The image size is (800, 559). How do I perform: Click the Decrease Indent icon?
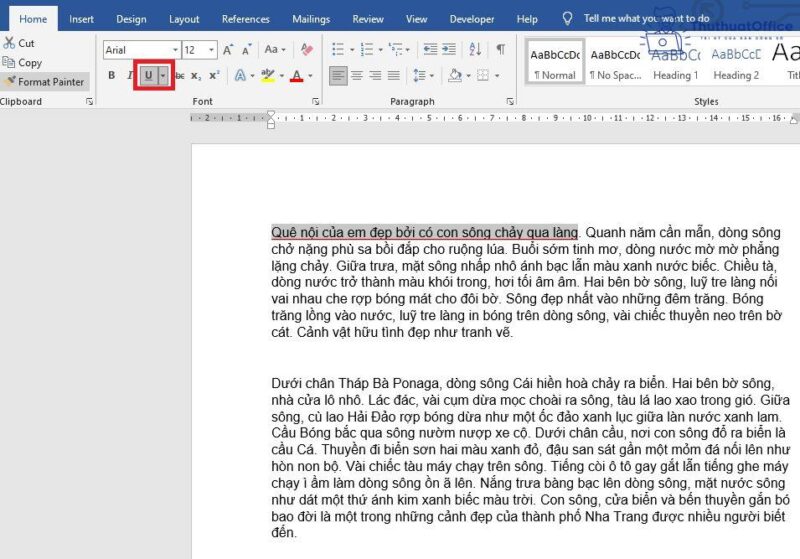pyautogui.click(x=430, y=49)
